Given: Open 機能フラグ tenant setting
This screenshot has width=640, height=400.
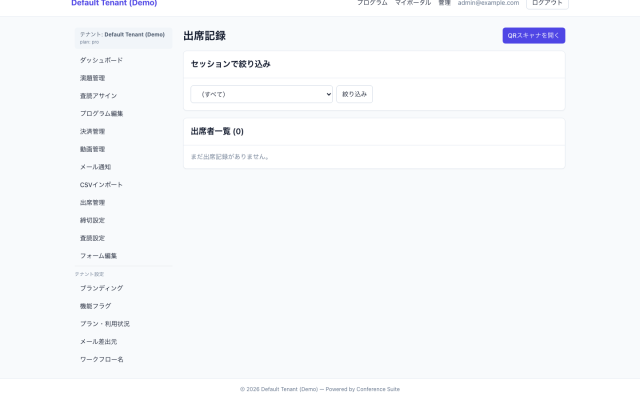Looking at the screenshot, I should pos(123,306).
